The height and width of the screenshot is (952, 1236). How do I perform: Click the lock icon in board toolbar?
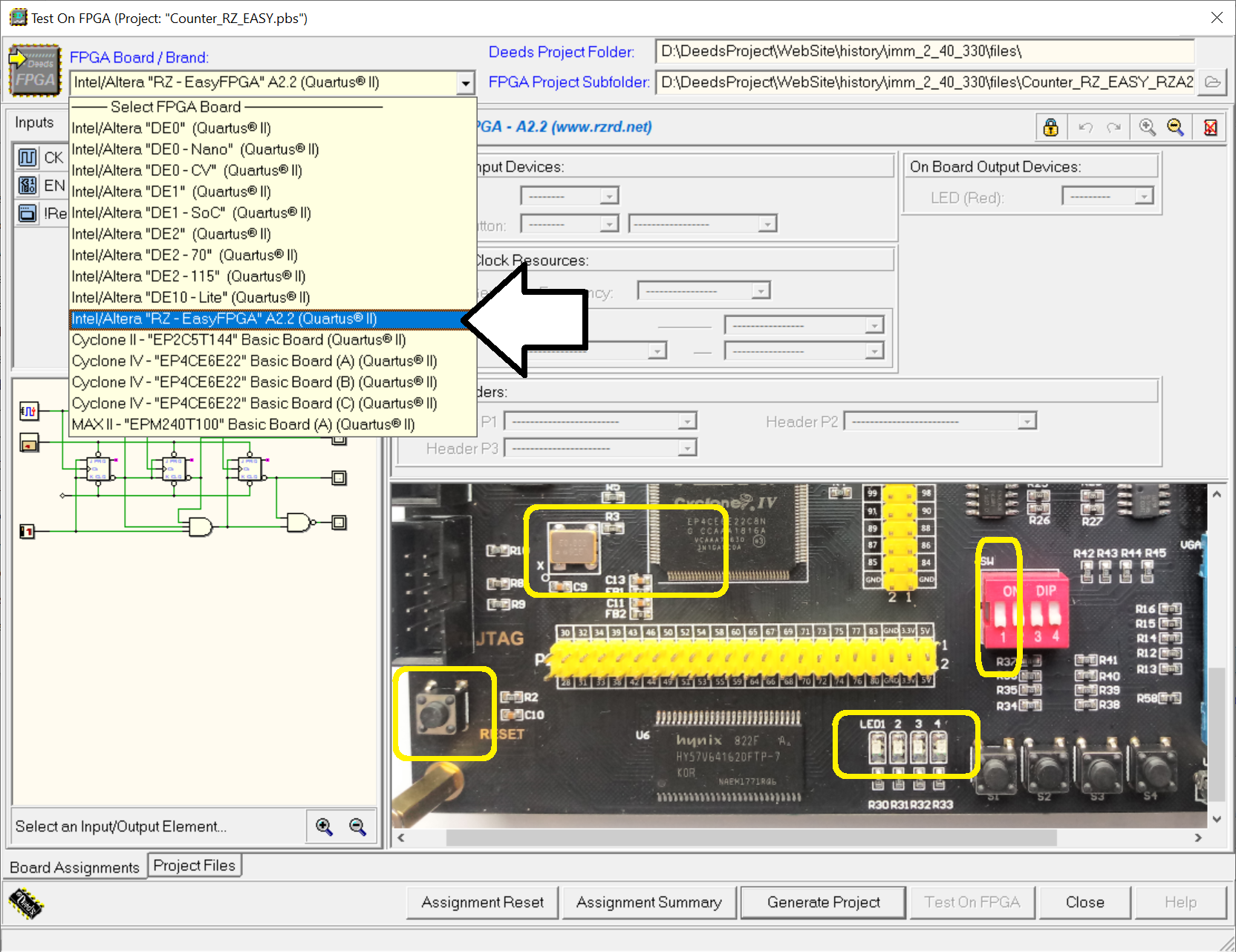pyautogui.click(x=1050, y=128)
